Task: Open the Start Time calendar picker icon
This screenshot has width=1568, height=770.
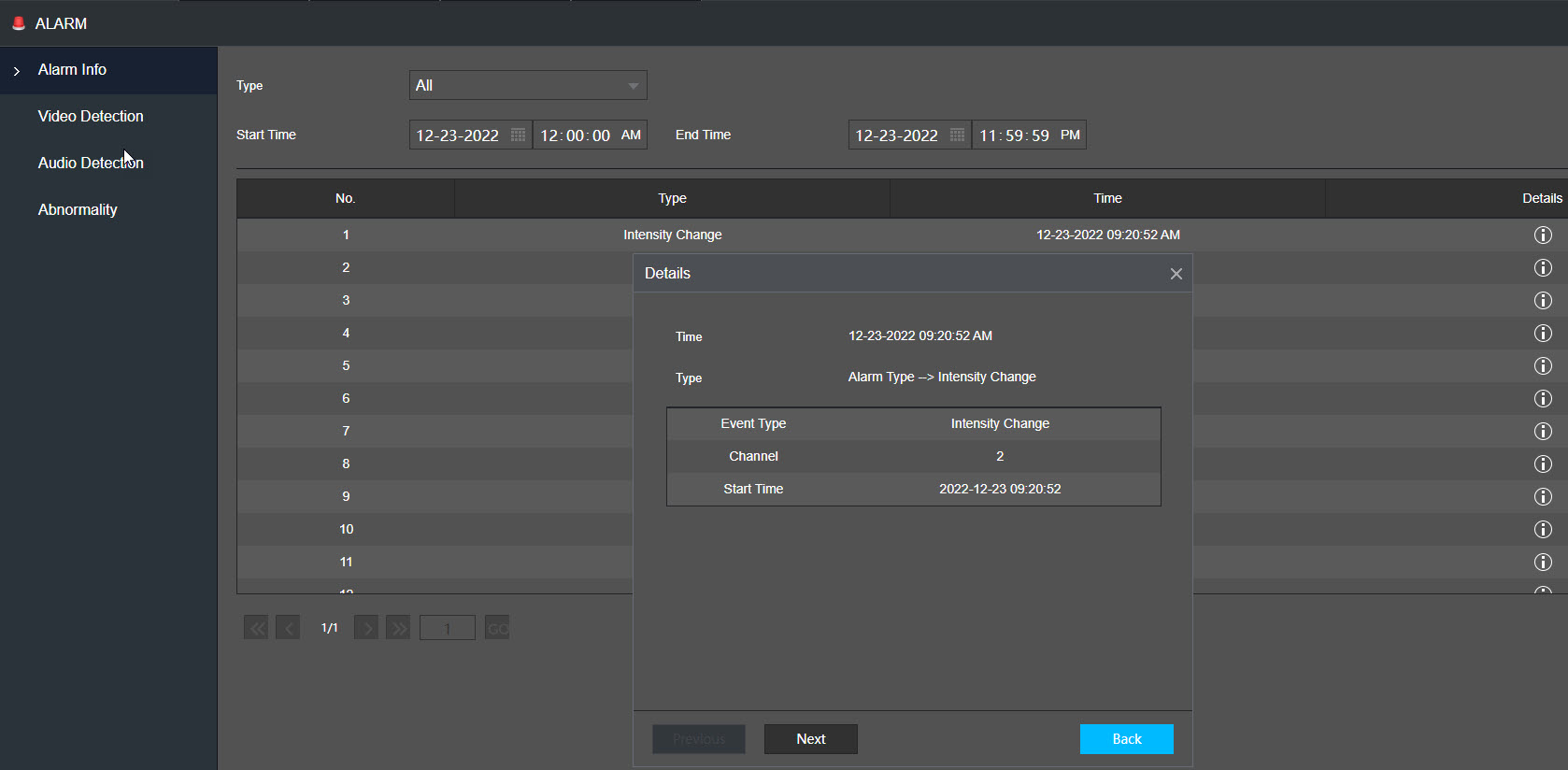Action: tap(518, 135)
